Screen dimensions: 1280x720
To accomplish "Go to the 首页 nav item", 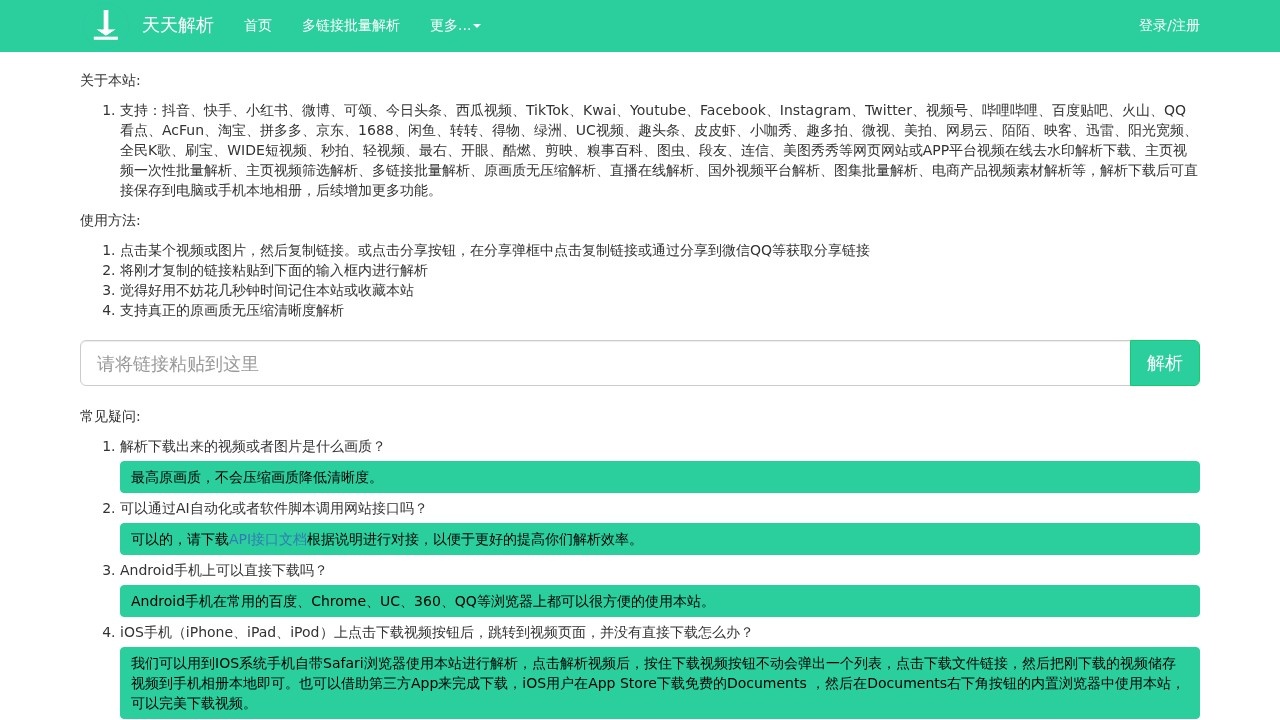I will point(258,26).
